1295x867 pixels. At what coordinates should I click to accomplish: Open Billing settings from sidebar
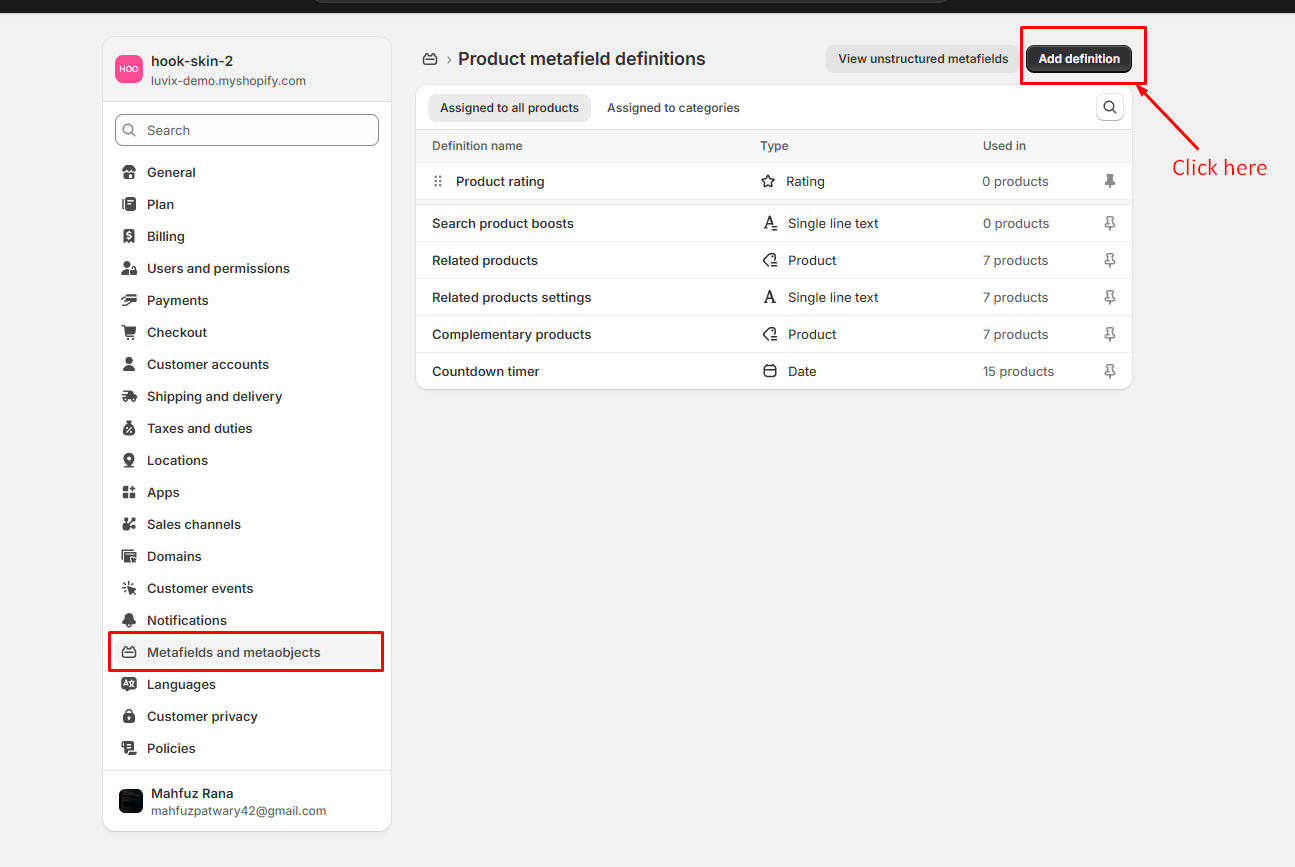pos(165,236)
